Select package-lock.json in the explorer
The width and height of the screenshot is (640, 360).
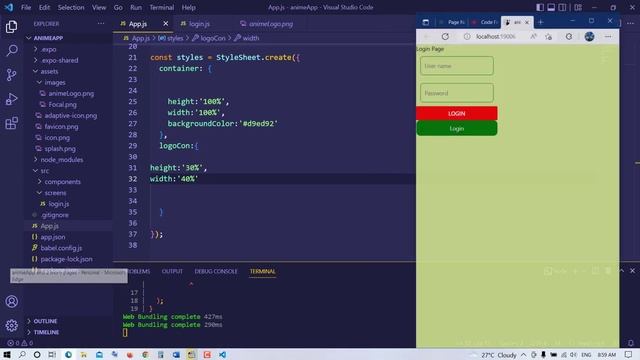(66, 259)
